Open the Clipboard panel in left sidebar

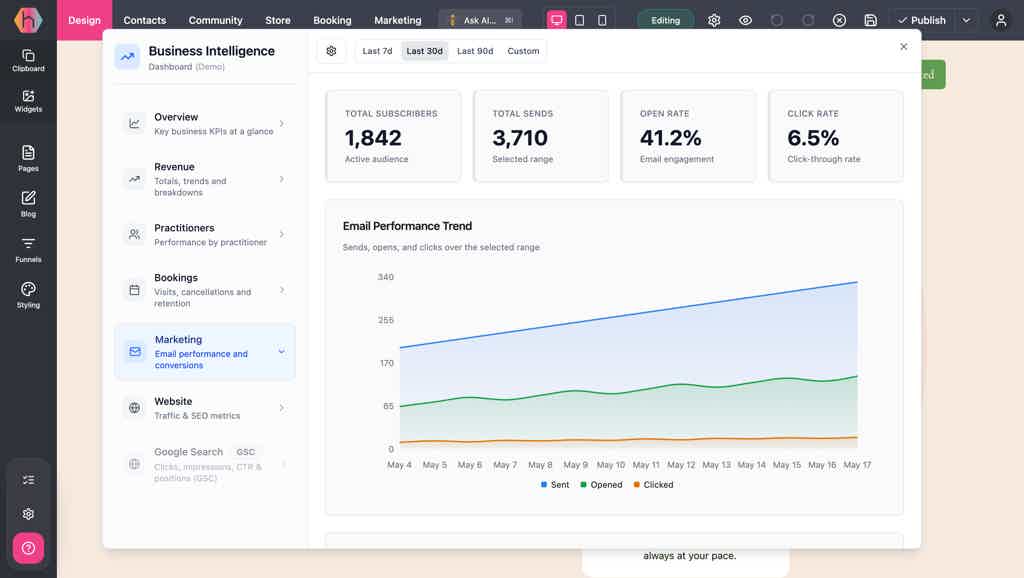tap(28, 60)
